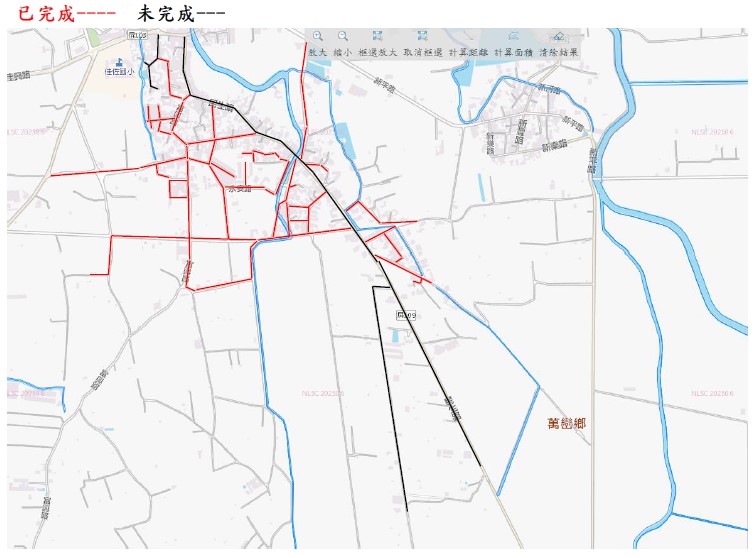The height and width of the screenshot is (558, 755).
Task: Click the 清除結果 text label in toolbar
Action: point(558,50)
